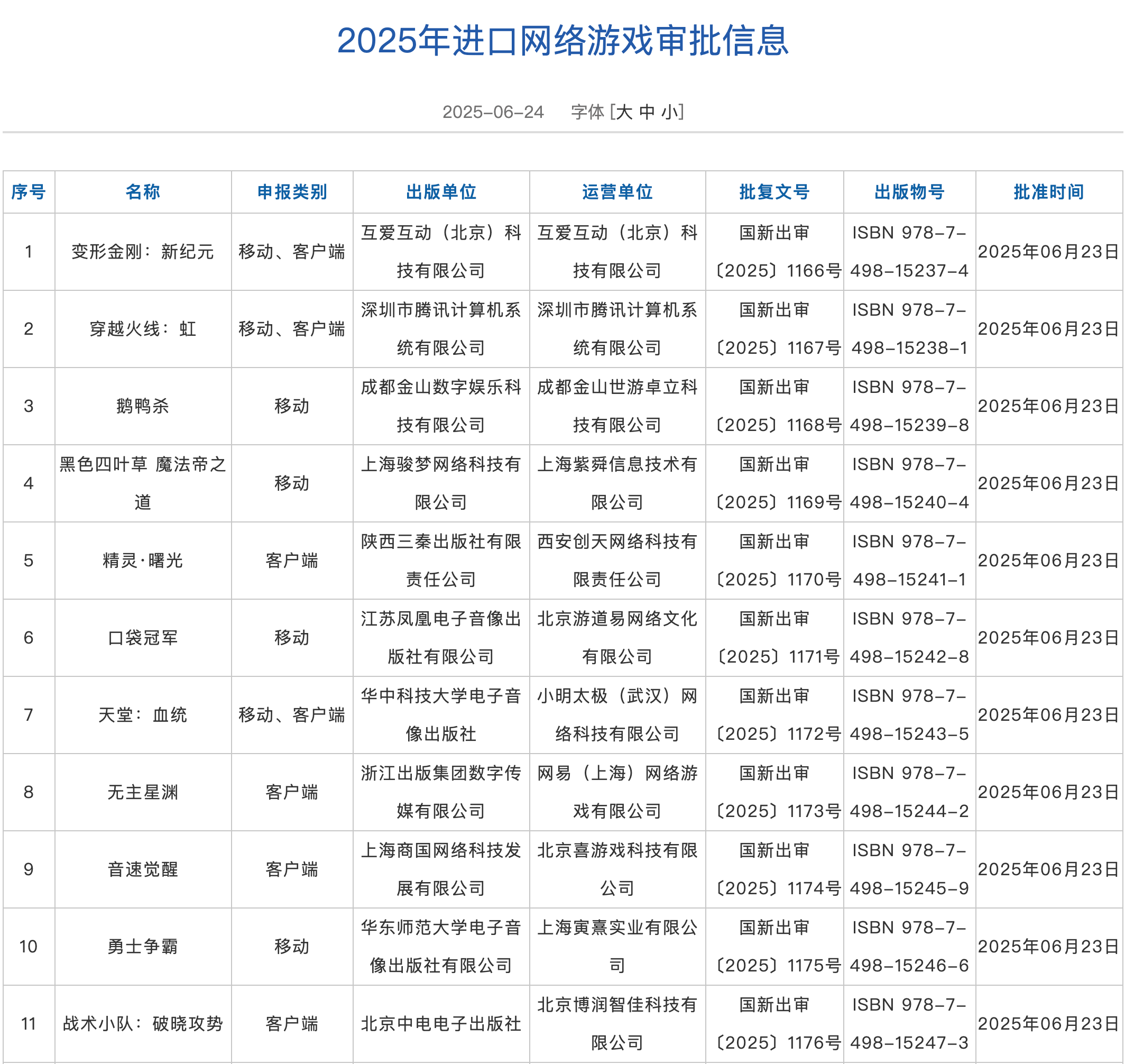
Task: Set font size to small (小)
Action: 671,112
